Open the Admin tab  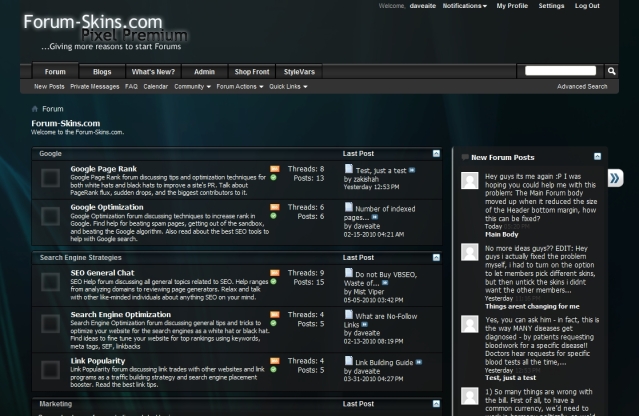pos(204,72)
